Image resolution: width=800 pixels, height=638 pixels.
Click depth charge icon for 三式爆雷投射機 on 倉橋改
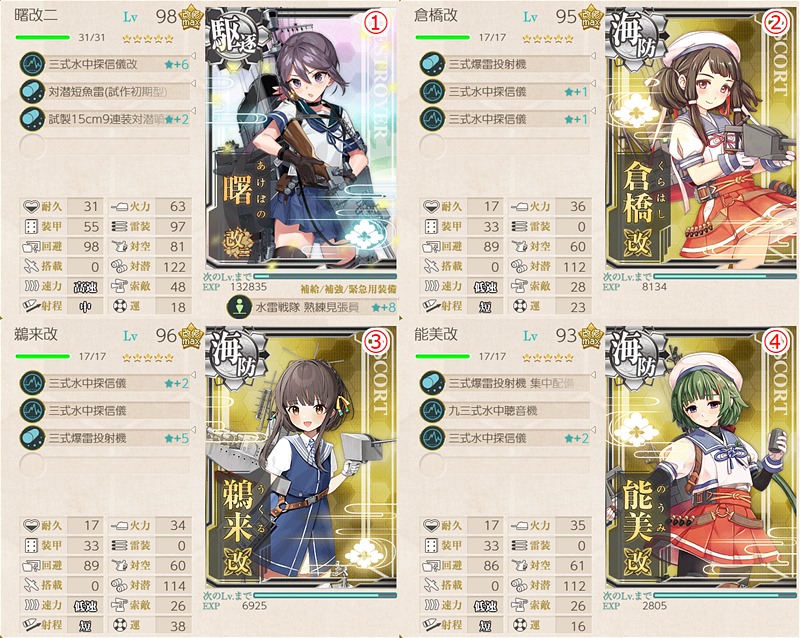tap(432, 64)
